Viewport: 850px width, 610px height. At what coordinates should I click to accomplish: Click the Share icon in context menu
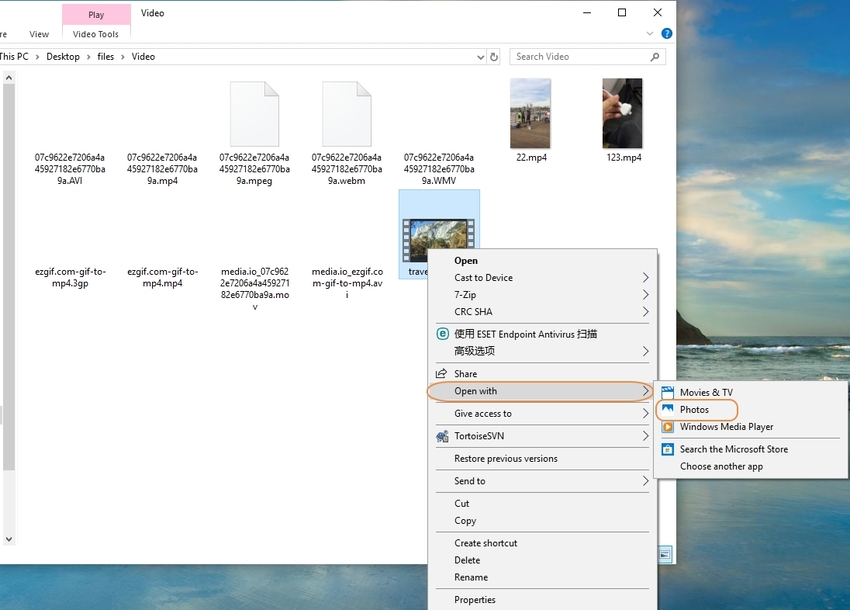click(x=443, y=374)
